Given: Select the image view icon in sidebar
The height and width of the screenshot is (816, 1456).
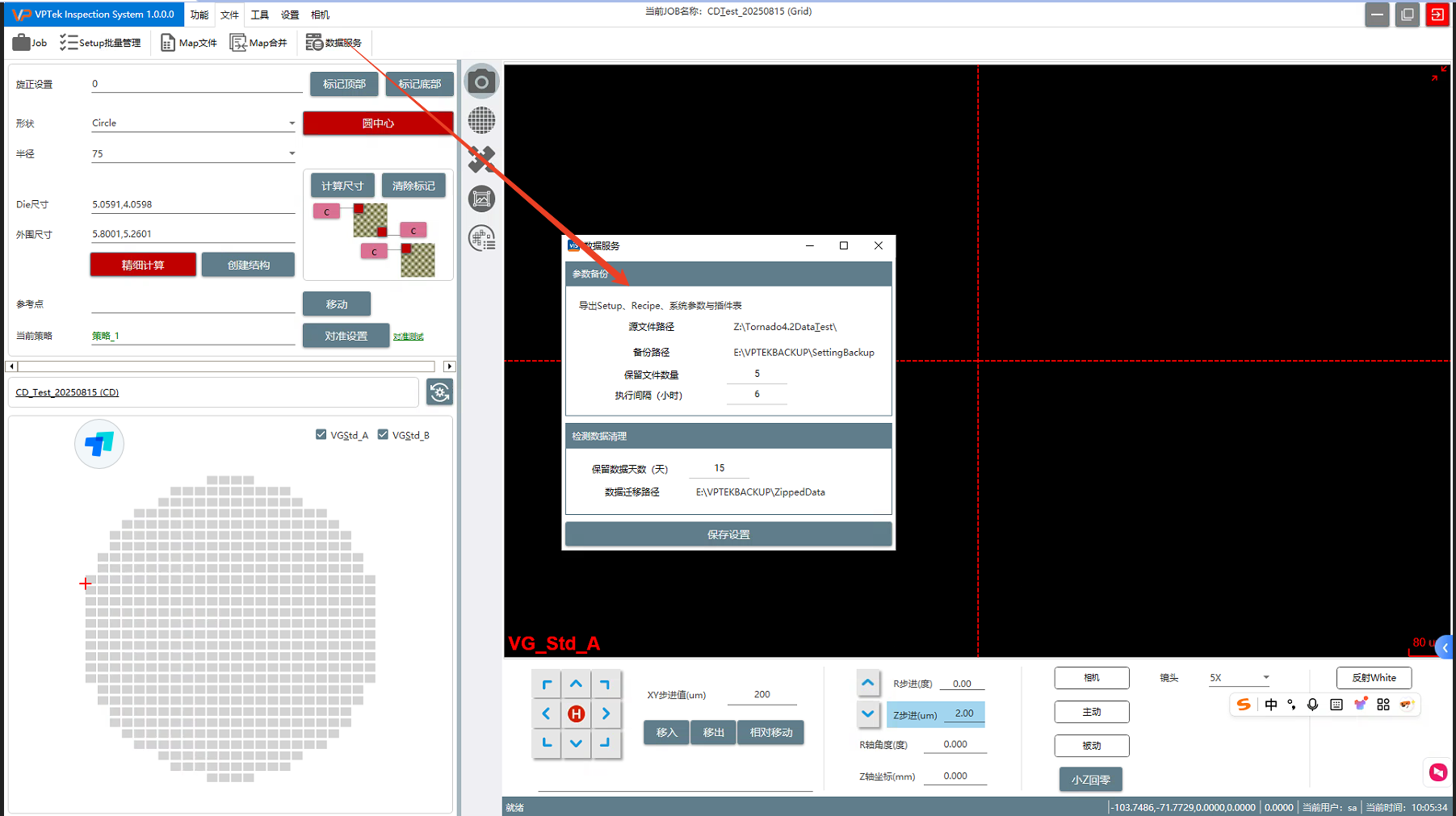Looking at the screenshot, I should [481, 199].
